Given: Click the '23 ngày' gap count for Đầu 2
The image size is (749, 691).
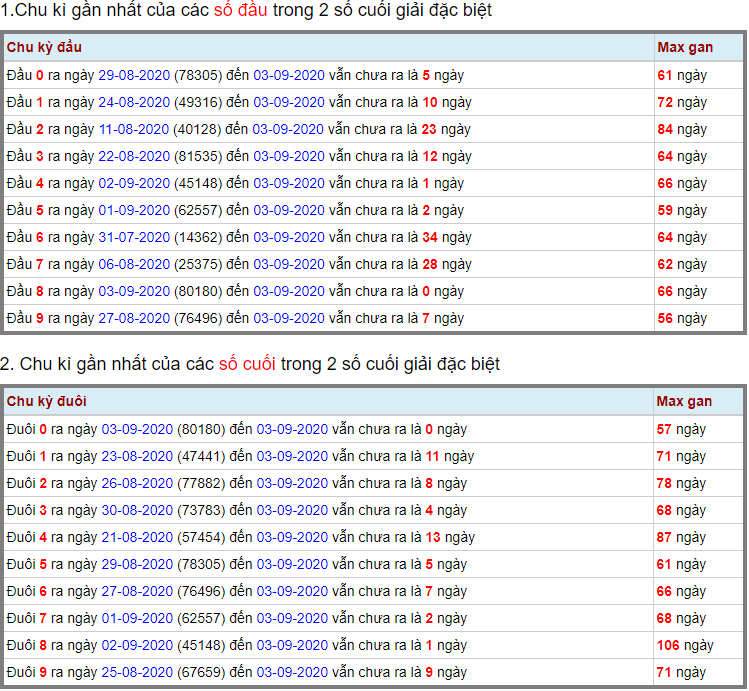Looking at the screenshot, I should [x=446, y=129].
